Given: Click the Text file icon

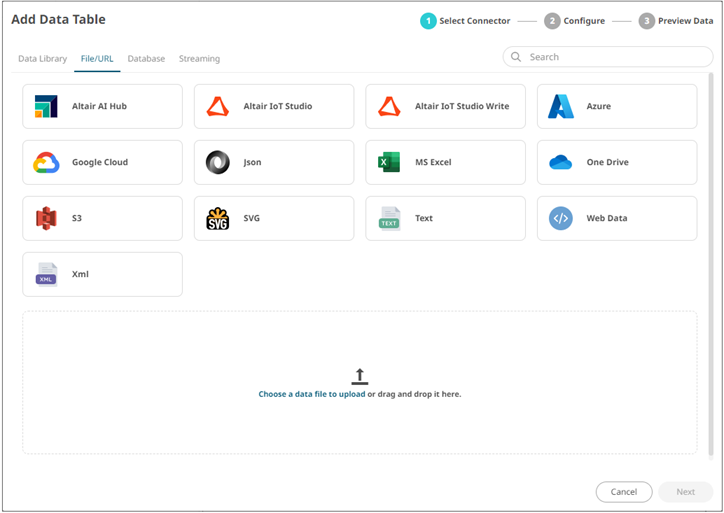Looking at the screenshot, I should [389, 218].
